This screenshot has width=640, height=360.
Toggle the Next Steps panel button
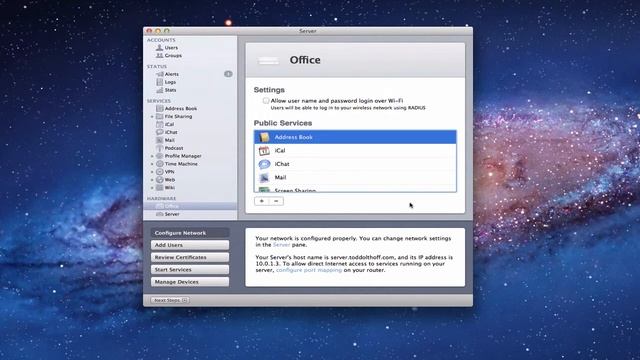(x=170, y=300)
